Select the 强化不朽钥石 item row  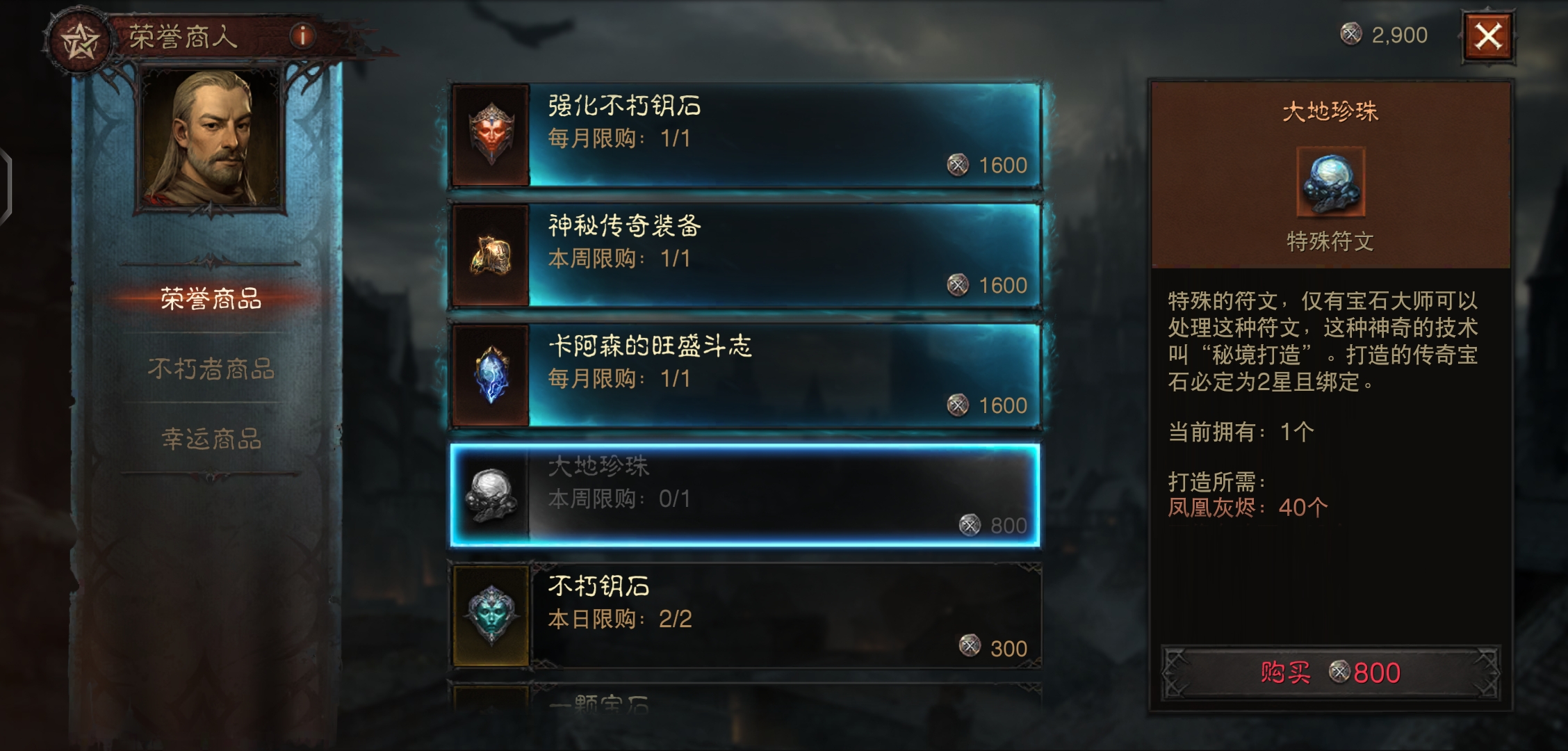pos(745,135)
